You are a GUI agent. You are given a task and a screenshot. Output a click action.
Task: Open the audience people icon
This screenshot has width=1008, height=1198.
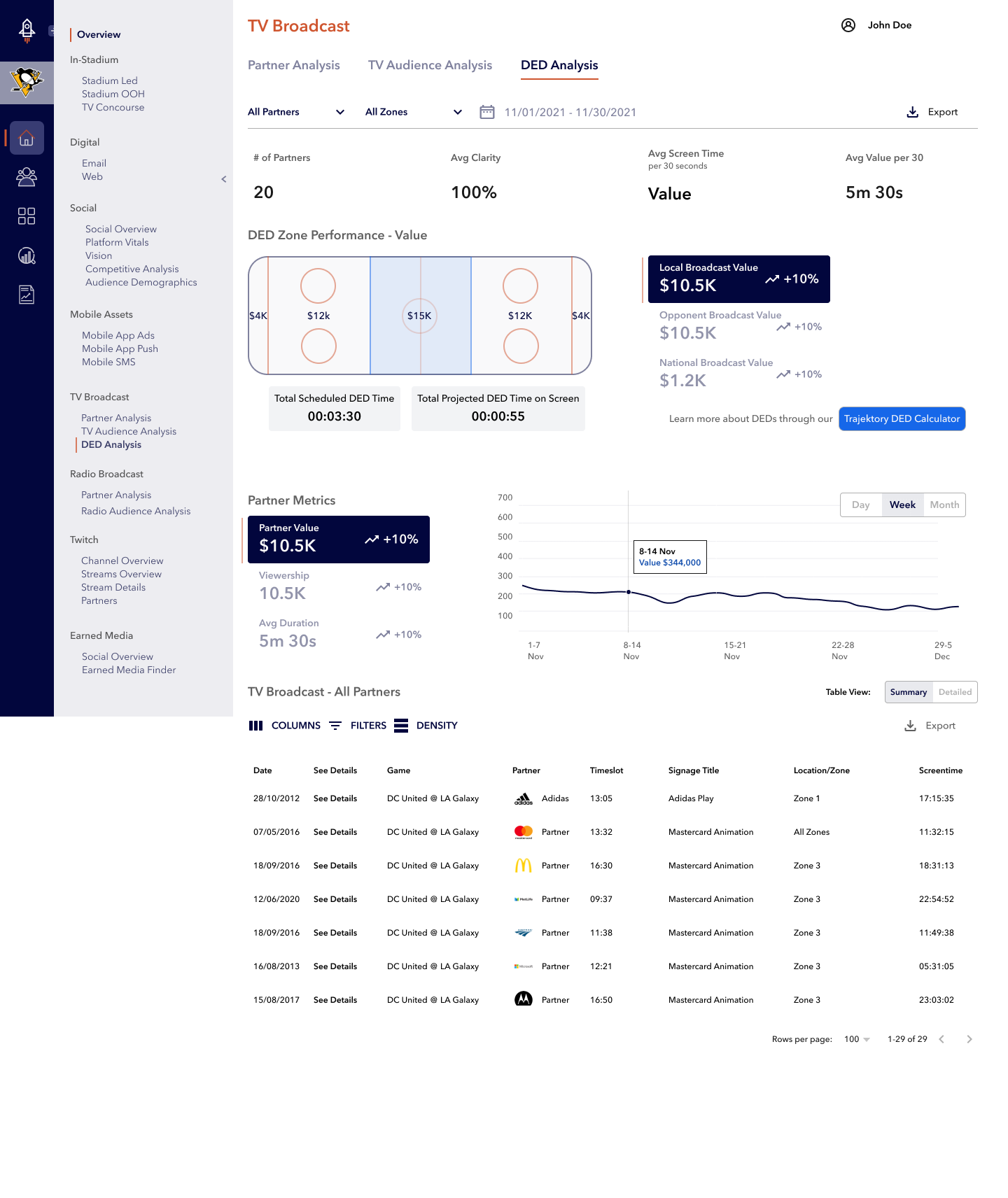click(x=27, y=177)
